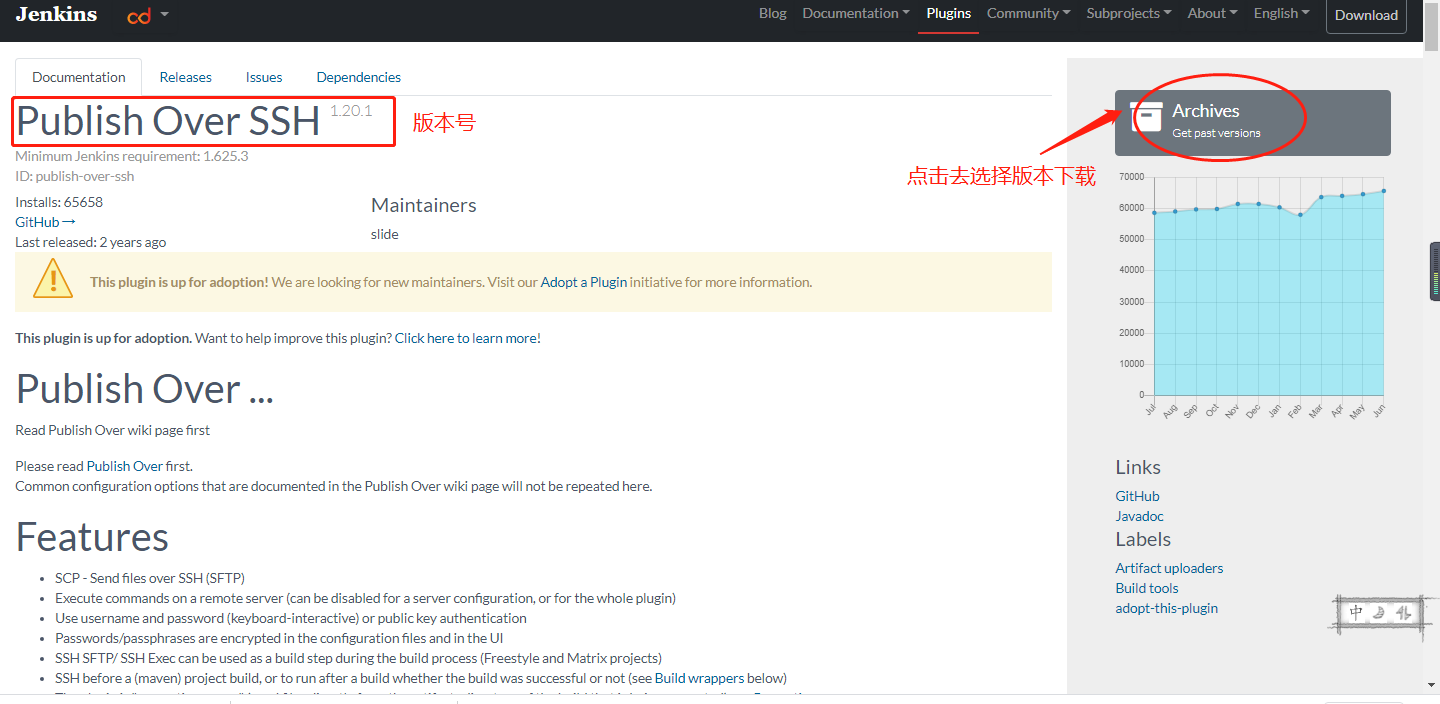1440x704 pixels.
Task: Click the CD Foundation logo icon
Action: point(139,15)
